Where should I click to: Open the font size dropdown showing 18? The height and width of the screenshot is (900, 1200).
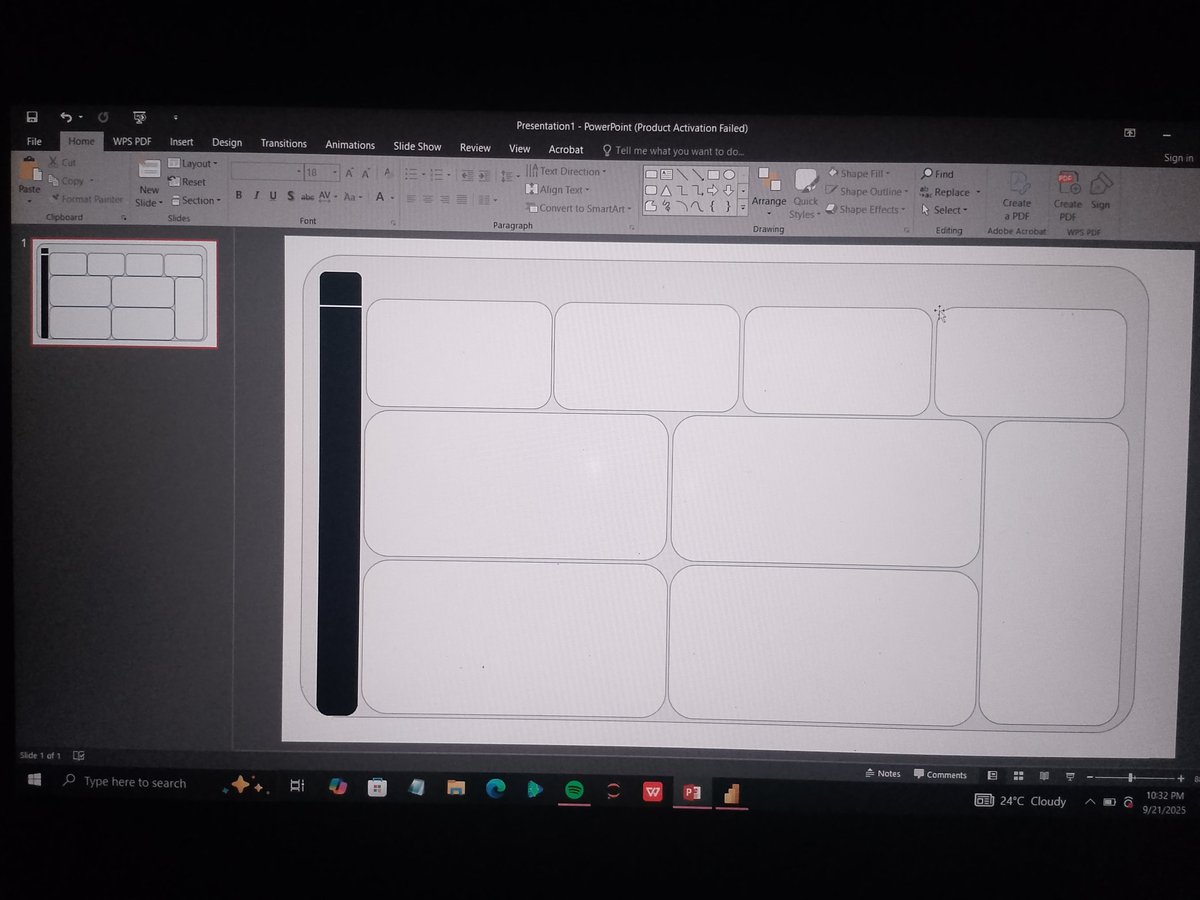click(322, 172)
